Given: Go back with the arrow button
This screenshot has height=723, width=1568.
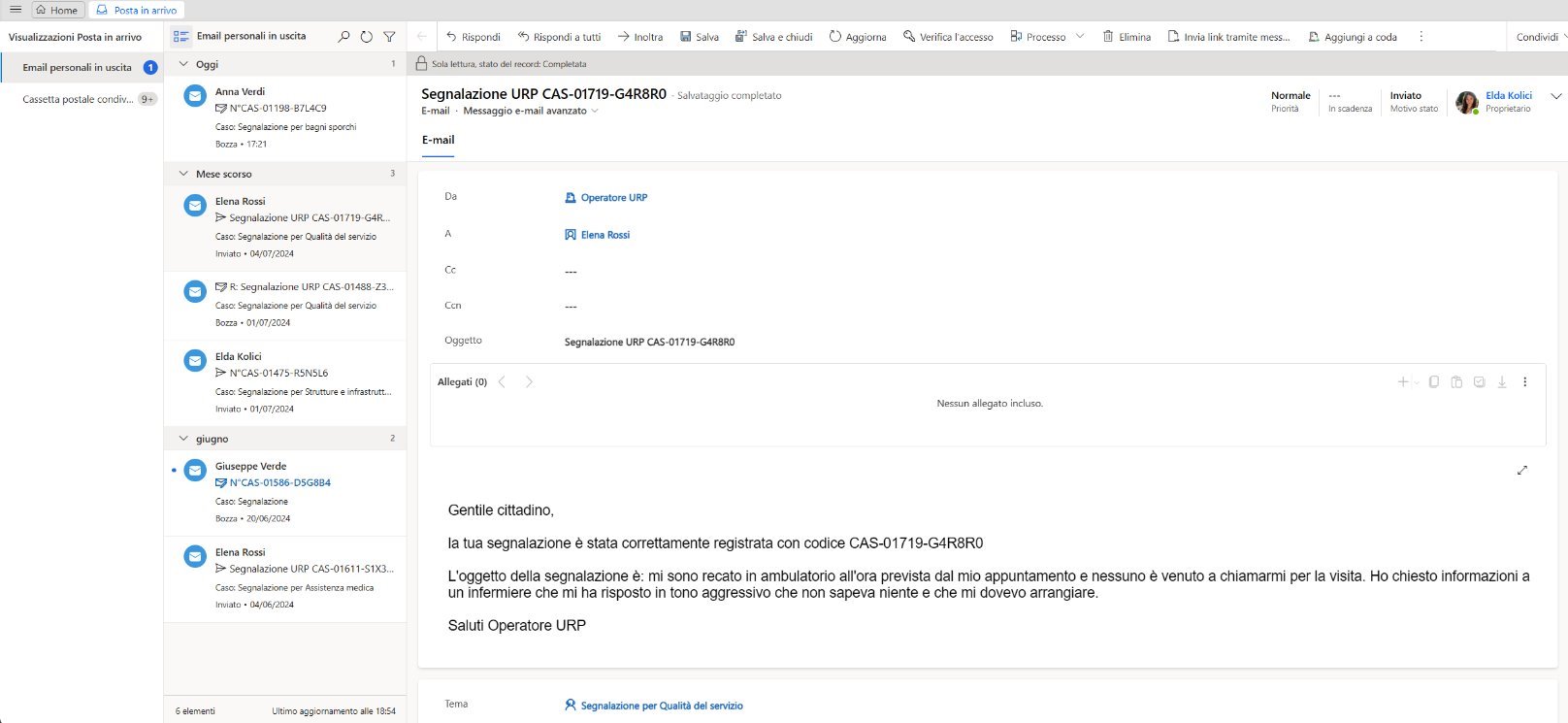Looking at the screenshot, I should 421,37.
